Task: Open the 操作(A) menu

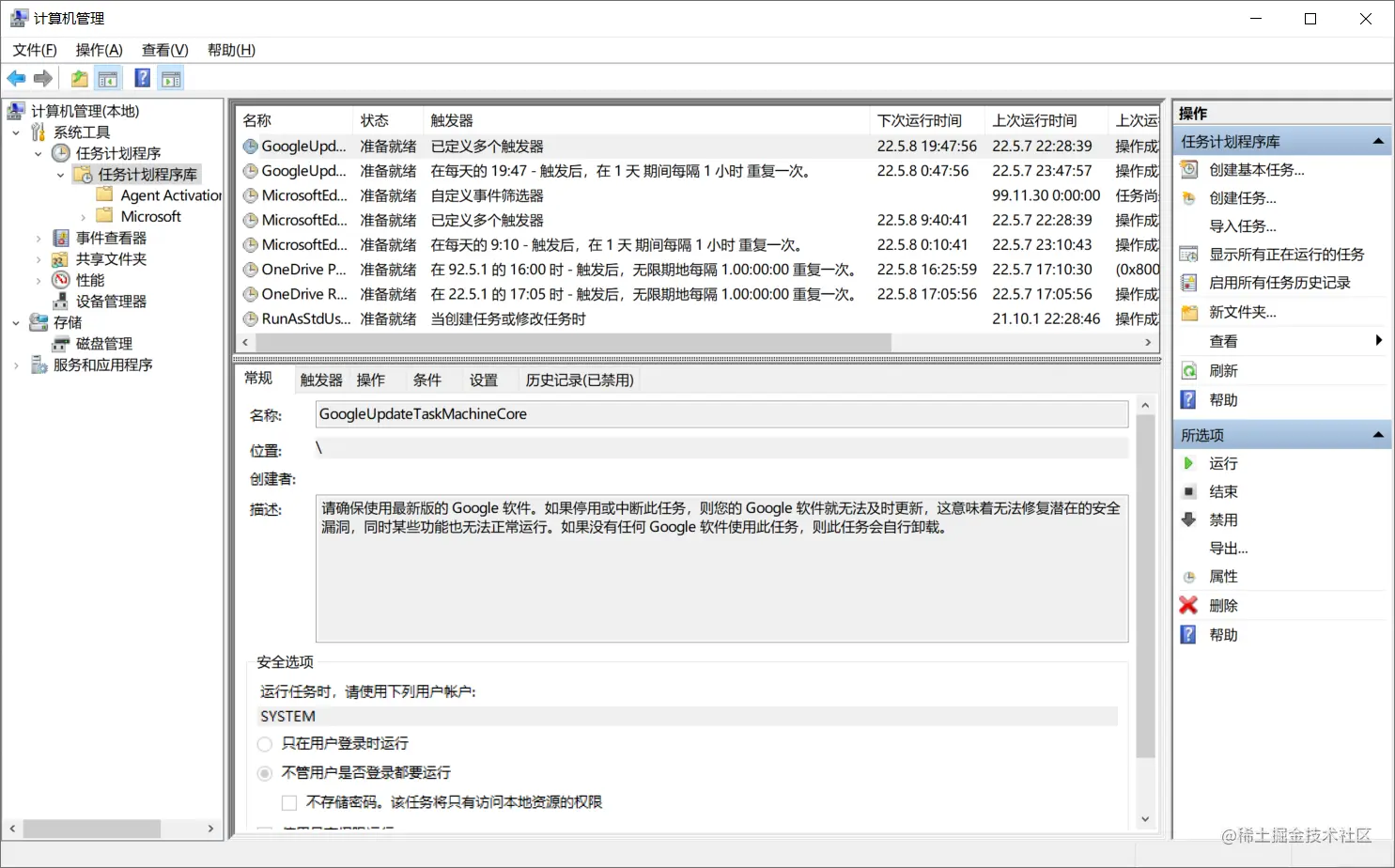Action: 99,50
